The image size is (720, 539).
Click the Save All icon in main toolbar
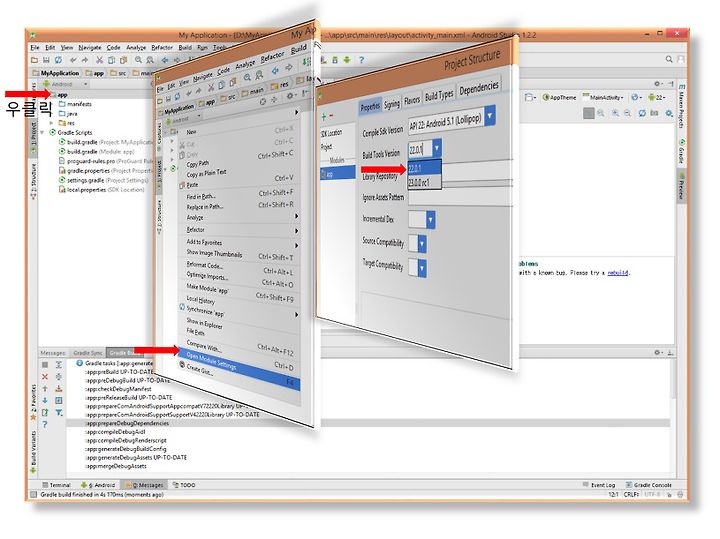[x=46, y=60]
